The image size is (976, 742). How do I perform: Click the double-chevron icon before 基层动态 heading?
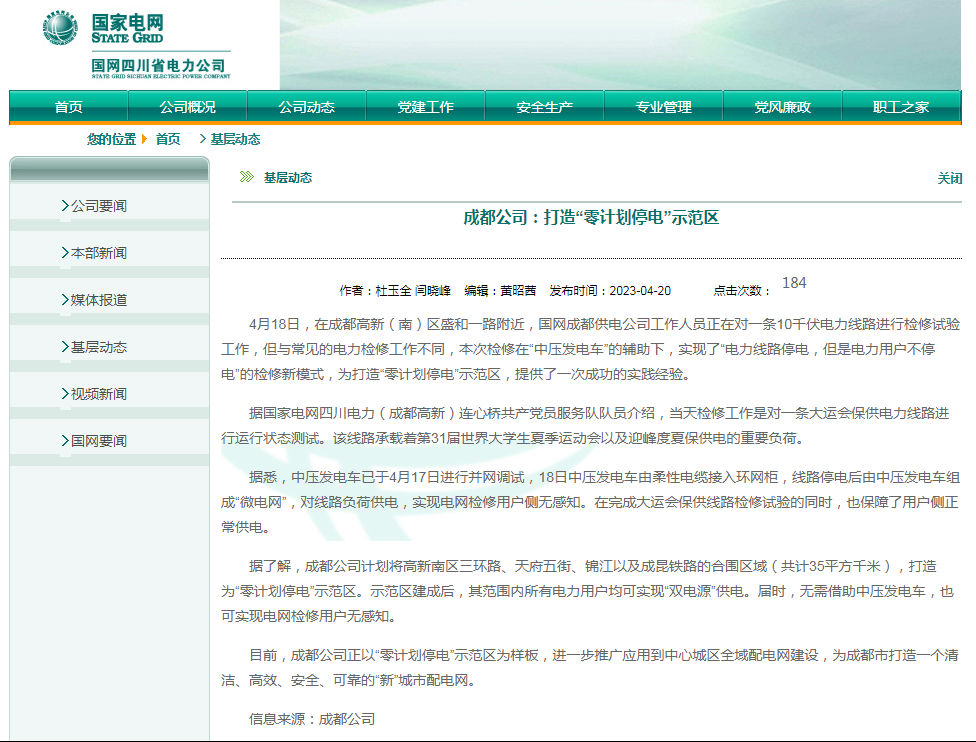tap(246, 177)
